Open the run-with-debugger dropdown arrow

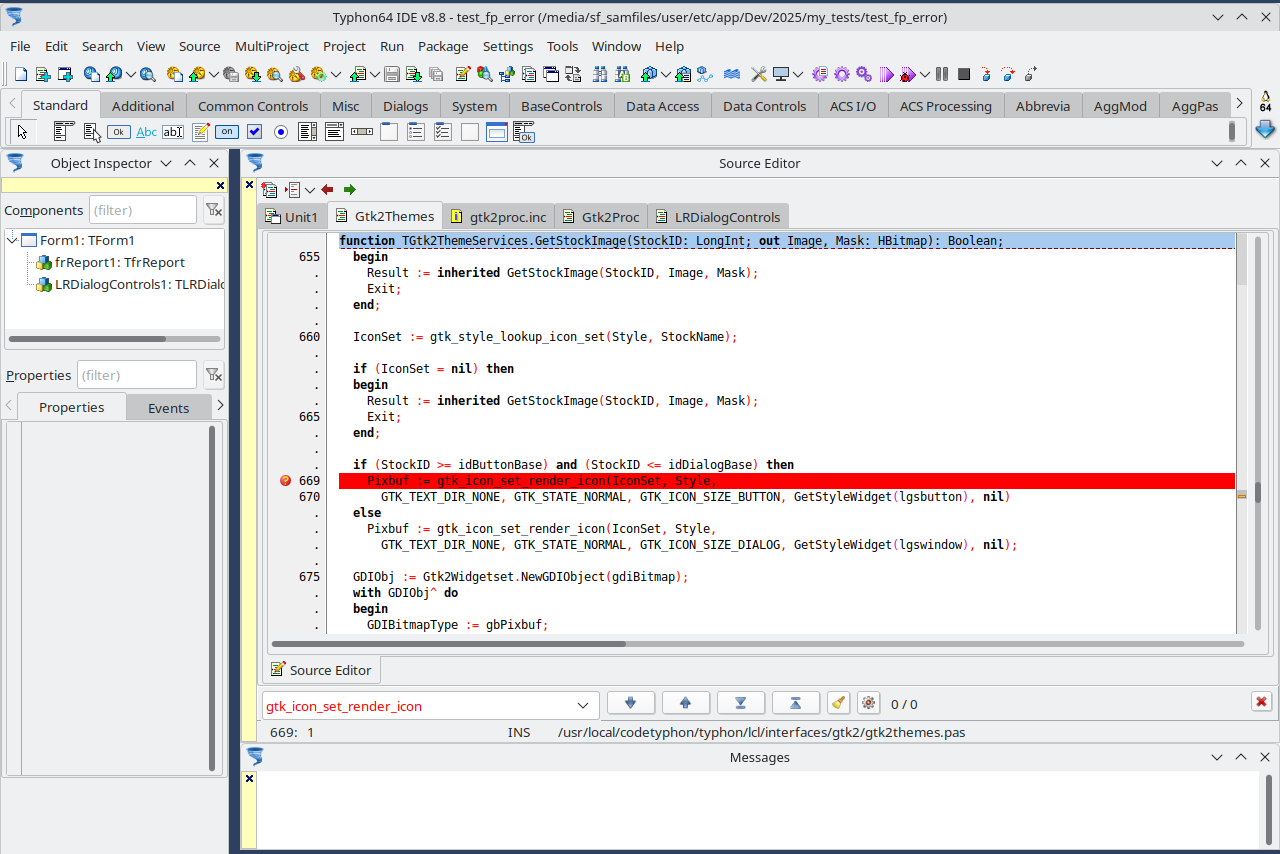925,74
